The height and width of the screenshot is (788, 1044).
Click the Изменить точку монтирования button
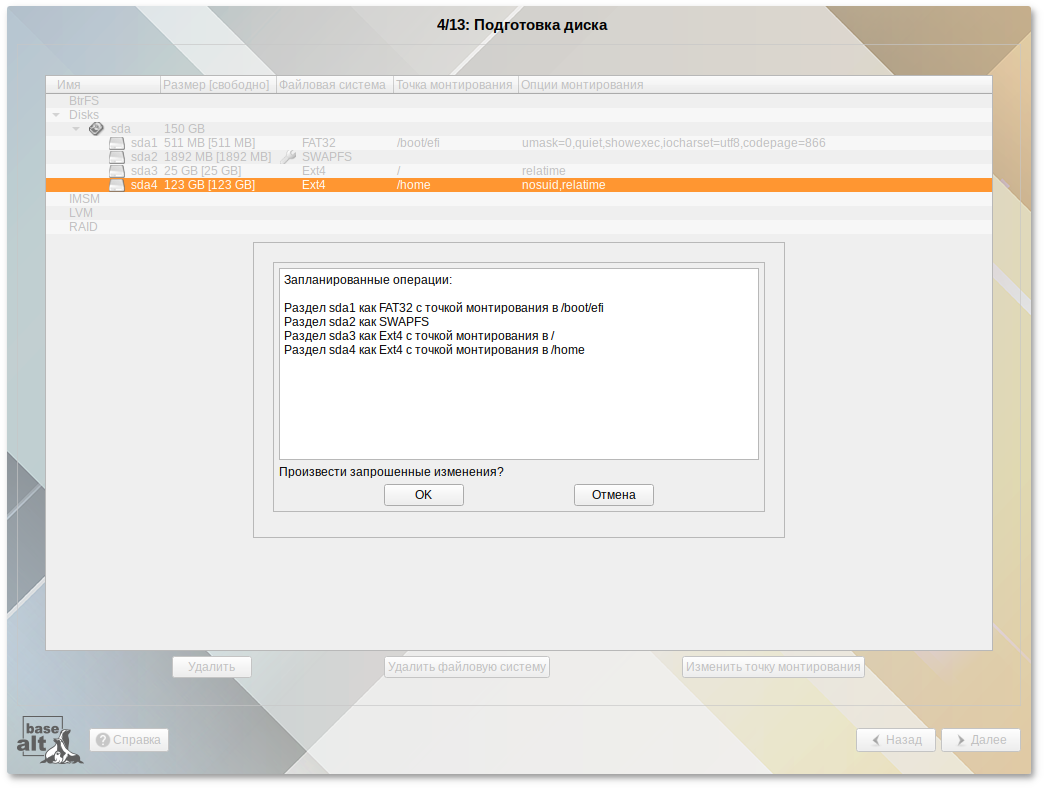pyautogui.click(x=773, y=667)
